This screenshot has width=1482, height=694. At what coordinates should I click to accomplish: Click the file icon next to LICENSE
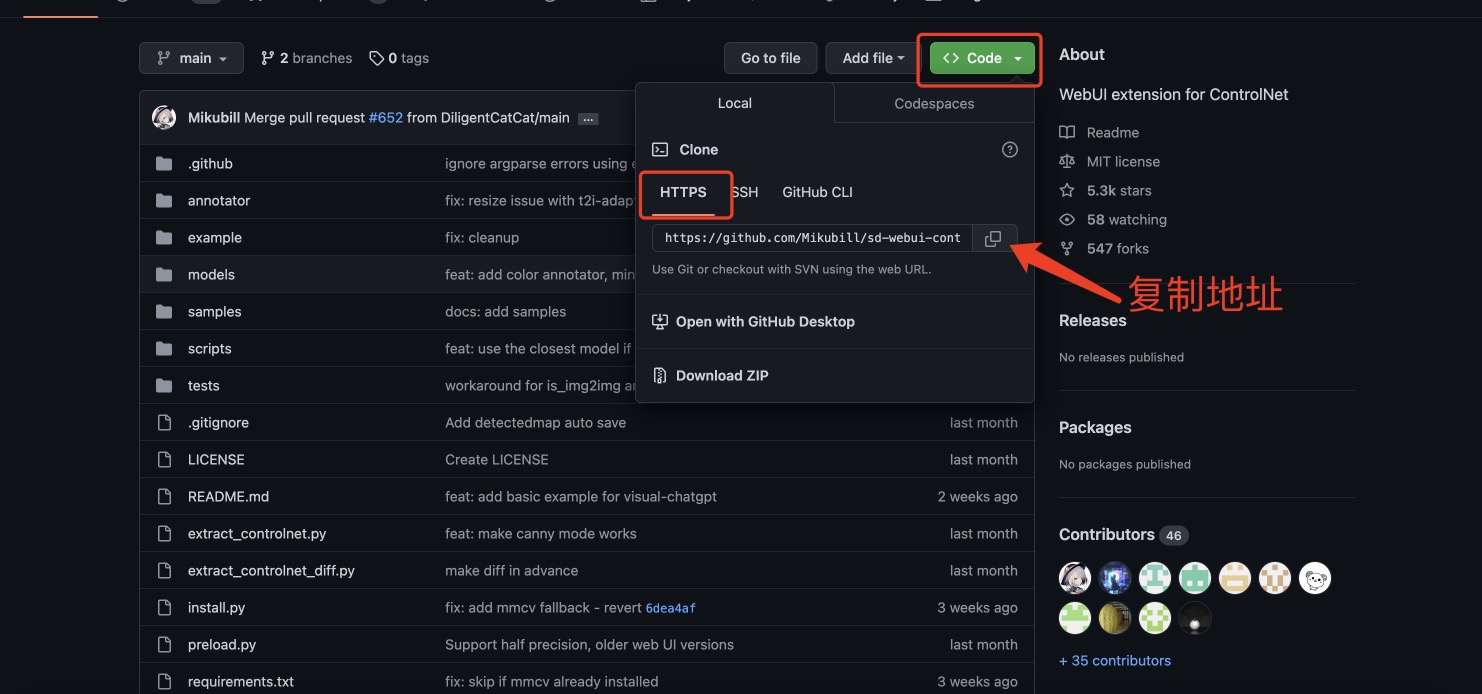tap(164, 459)
